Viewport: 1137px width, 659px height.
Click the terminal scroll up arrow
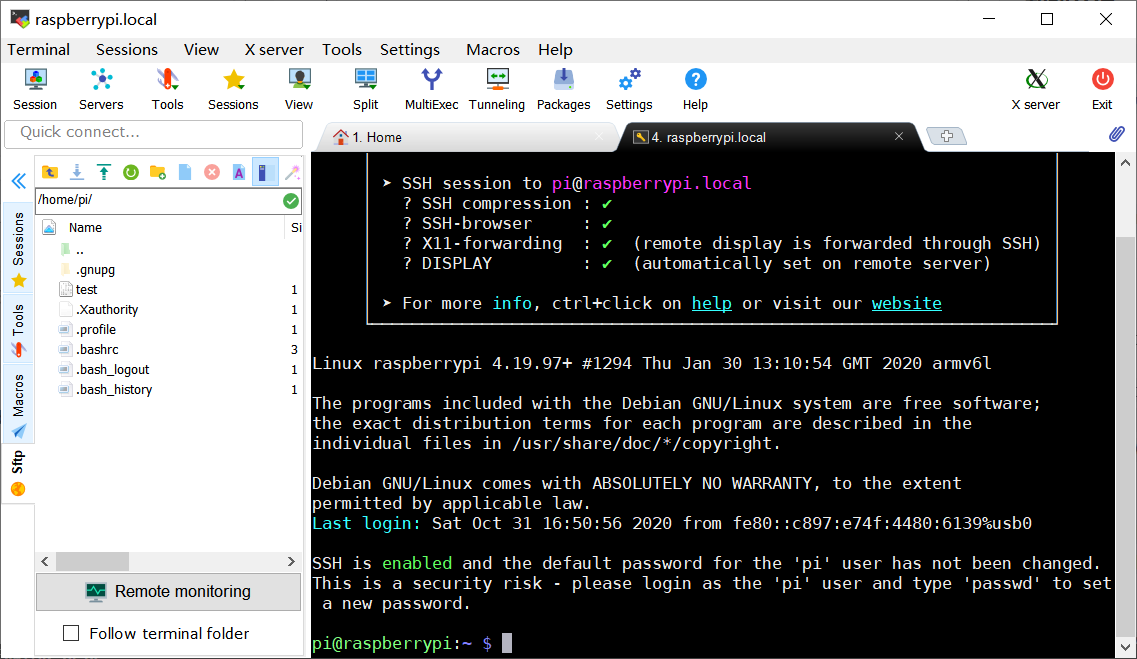[1125, 163]
